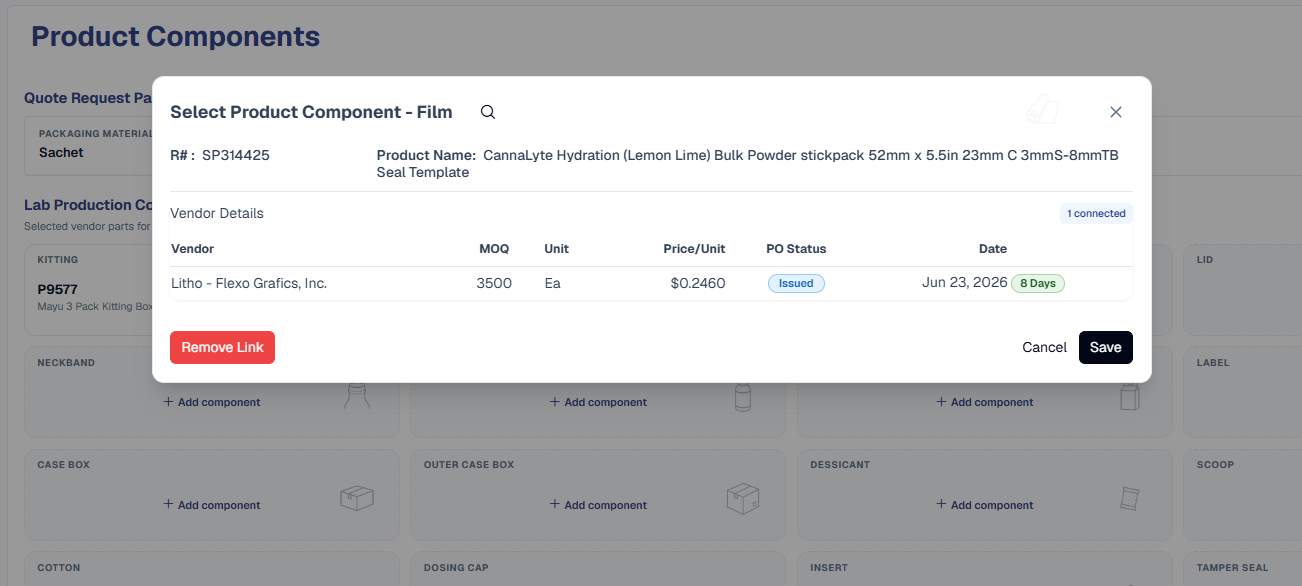Click the Ea unit value

click(552, 283)
